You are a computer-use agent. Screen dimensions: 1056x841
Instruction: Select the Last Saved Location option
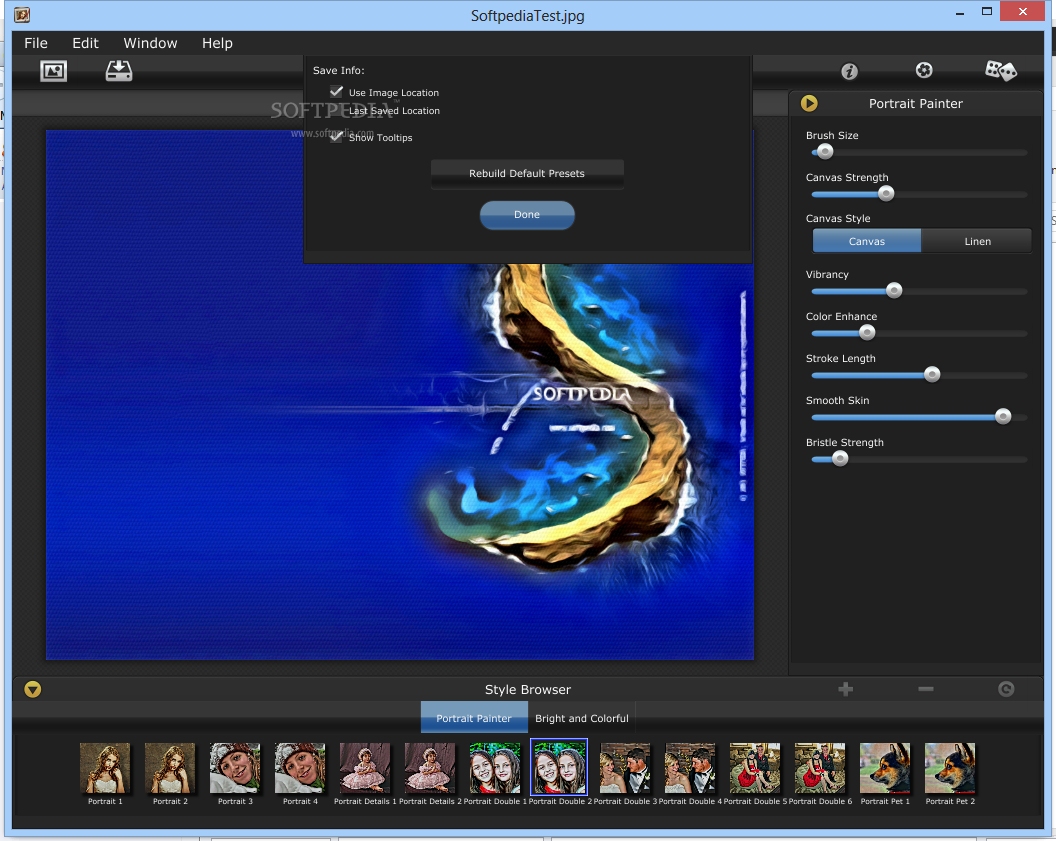tap(394, 110)
